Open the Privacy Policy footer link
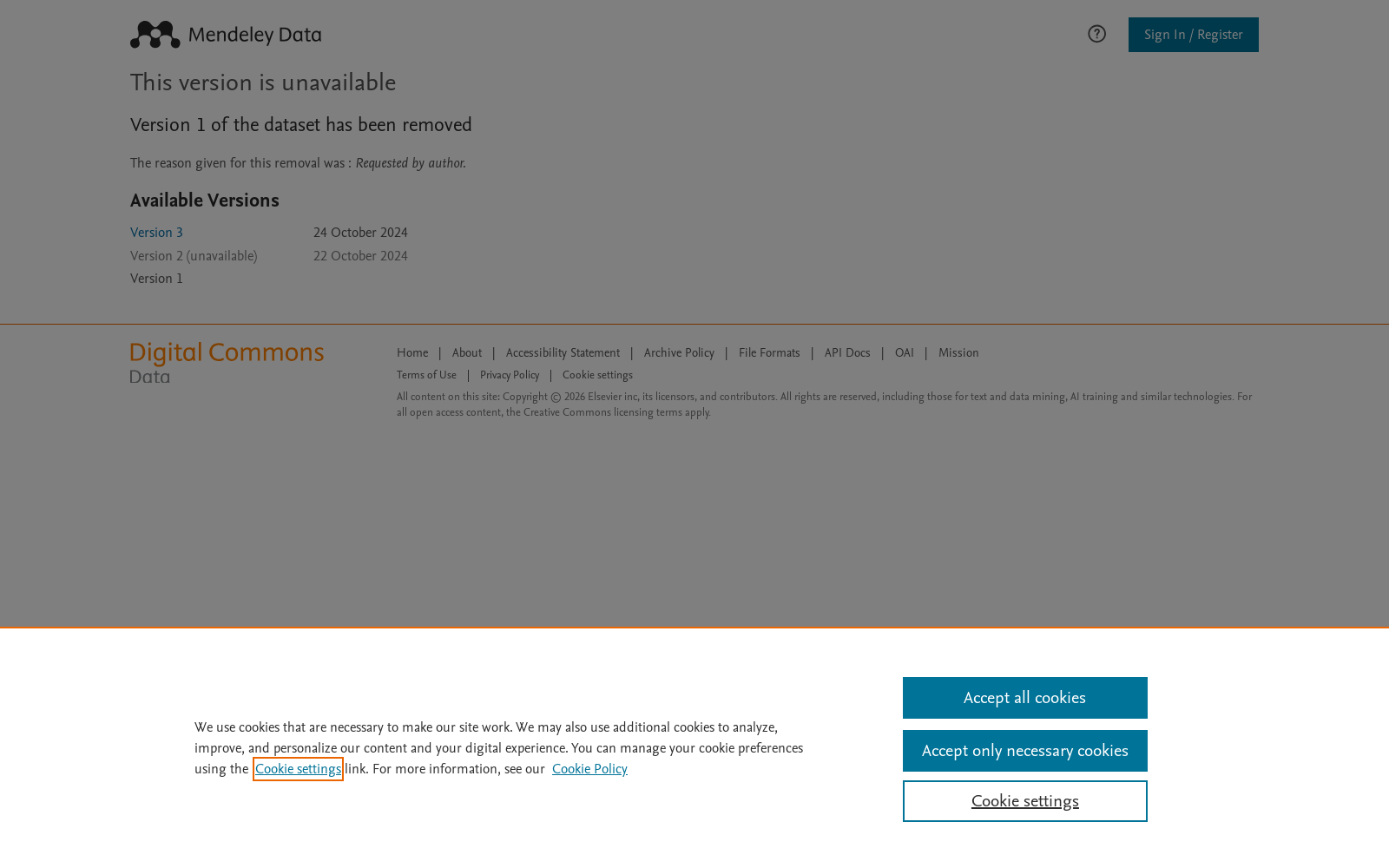1389x868 pixels. point(510,375)
